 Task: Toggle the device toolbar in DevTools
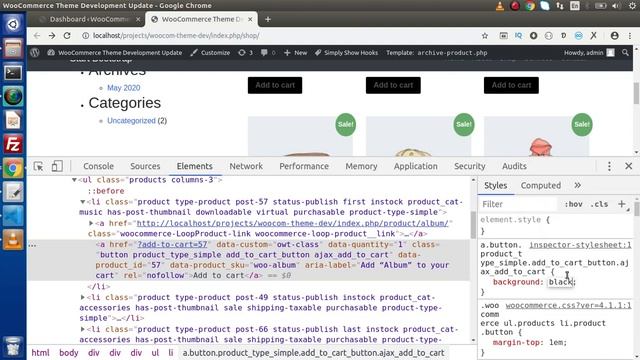(x=57, y=166)
